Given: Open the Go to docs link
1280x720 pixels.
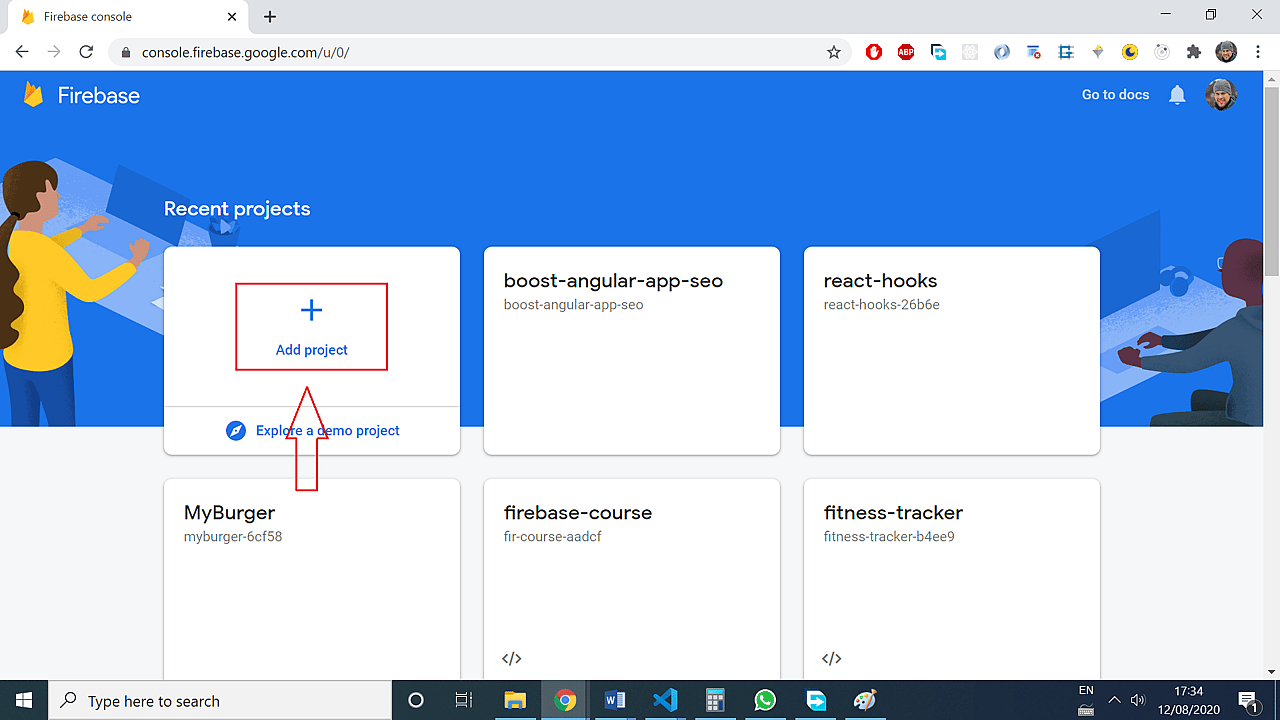Looking at the screenshot, I should coord(1114,94).
